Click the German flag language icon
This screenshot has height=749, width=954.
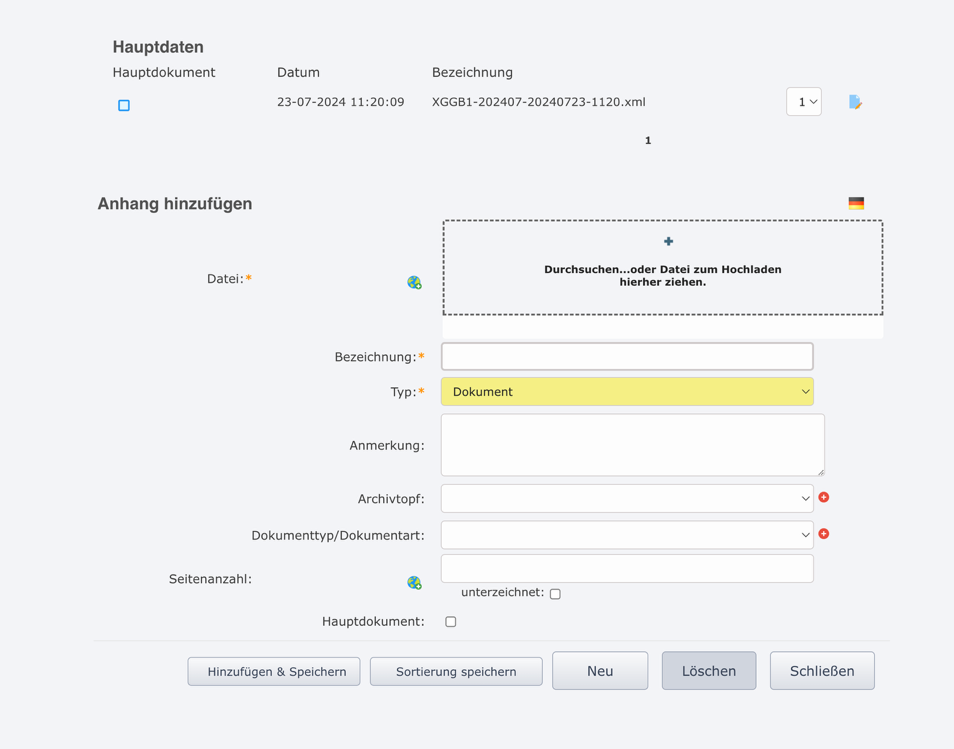(x=856, y=202)
